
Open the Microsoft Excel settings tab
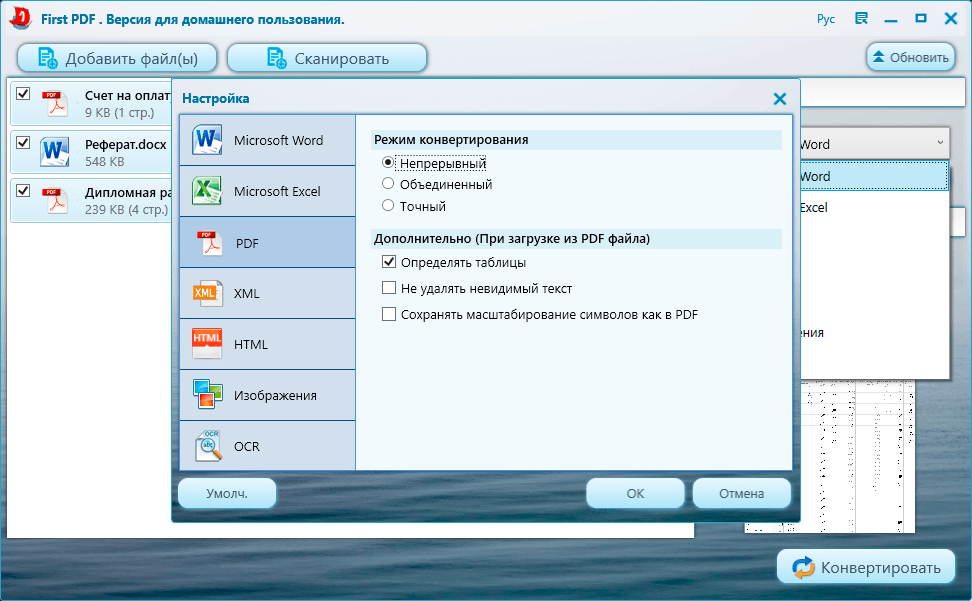[267, 191]
